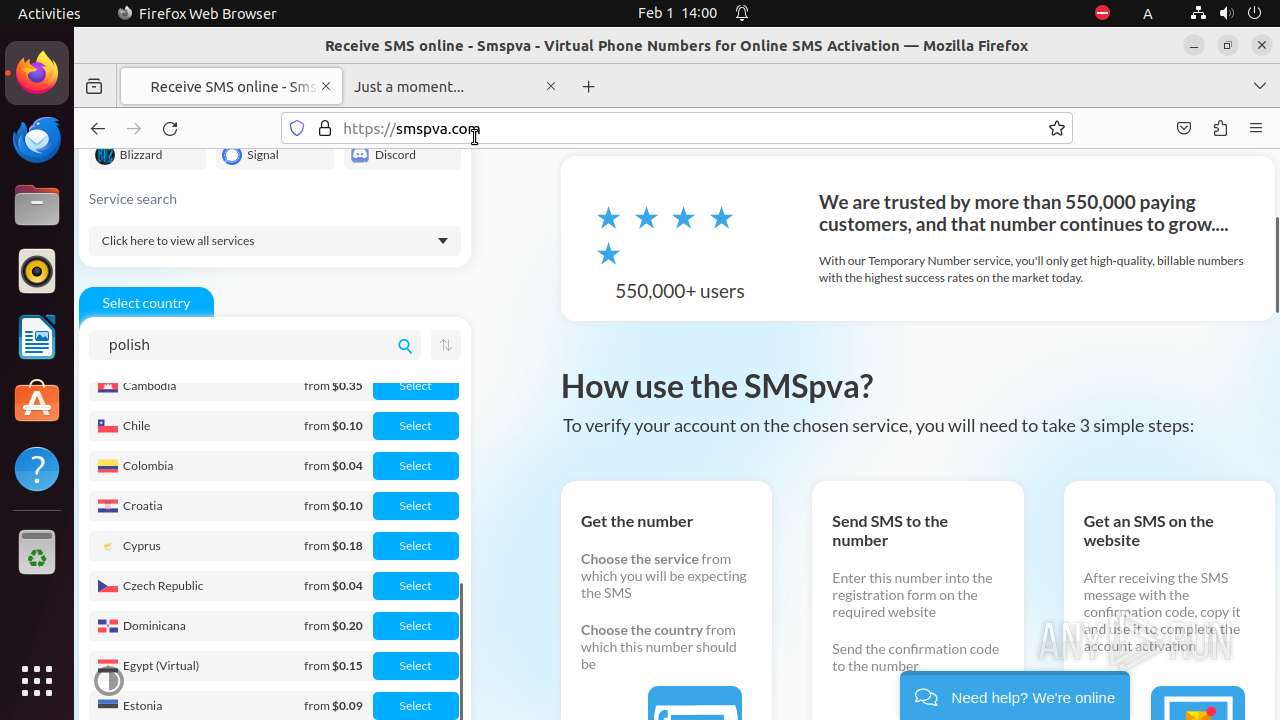Image resolution: width=1280 pixels, height=720 pixels.
Task: Toggle the country sort order arrows
Action: [446, 345]
